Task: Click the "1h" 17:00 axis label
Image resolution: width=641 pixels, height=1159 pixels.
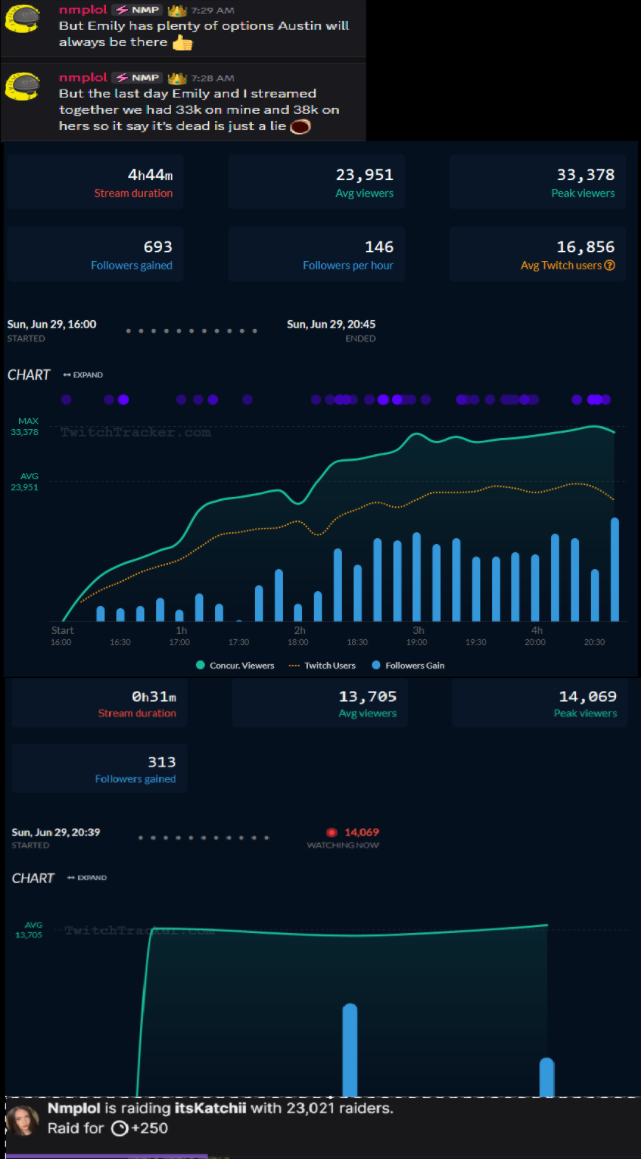Action: [180, 636]
